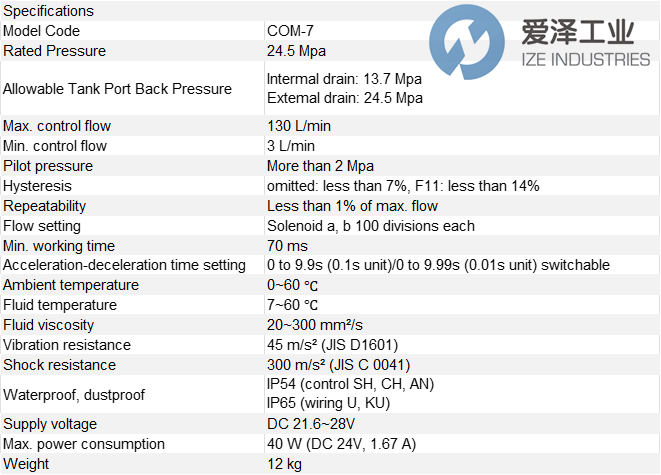The height and width of the screenshot is (475, 661).
Task: Click the Acceleration-deceleration time setting label
Action: [x=124, y=265]
